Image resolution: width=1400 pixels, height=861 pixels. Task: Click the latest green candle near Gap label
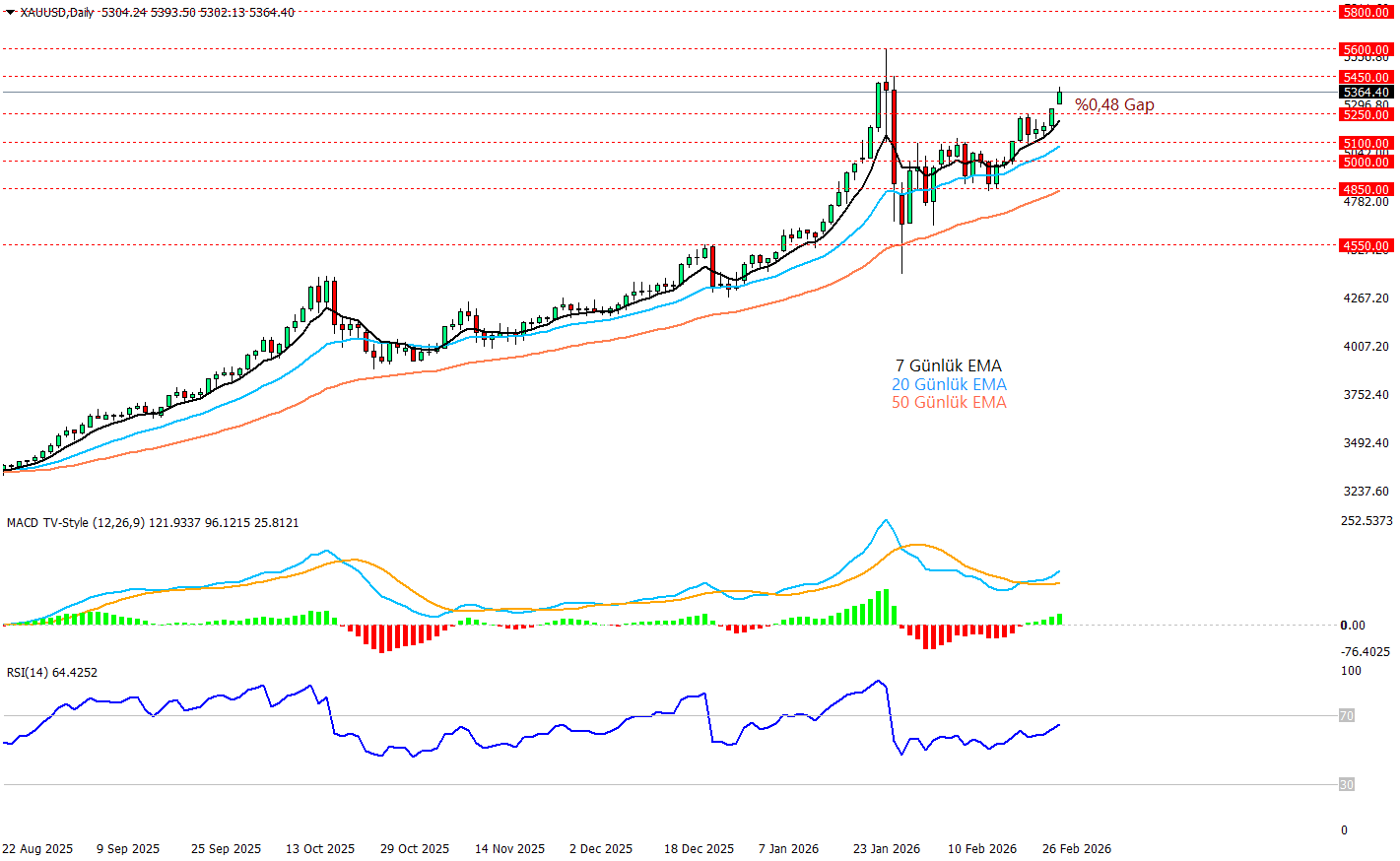pyautogui.click(x=1059, y=97)
